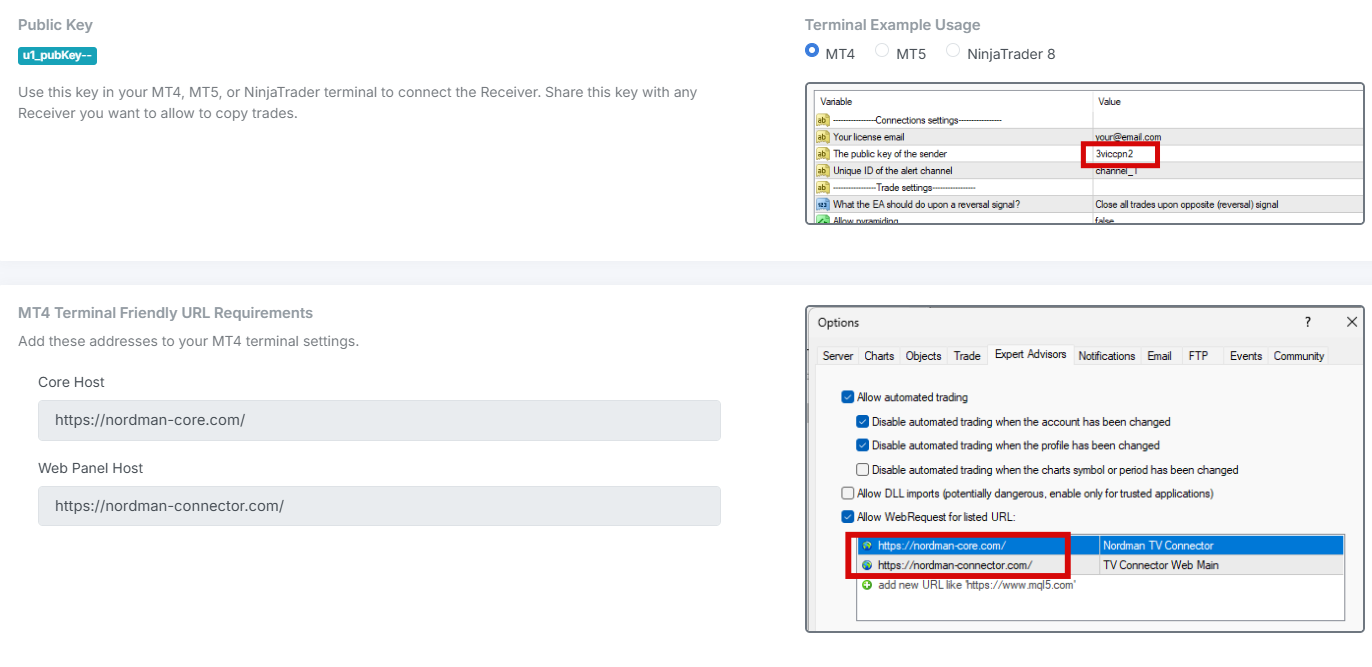Click the TV Connector Web Main cell
Image resolution: width=1372 pixels, height=667 pixels.
[x=1221, y=565]
